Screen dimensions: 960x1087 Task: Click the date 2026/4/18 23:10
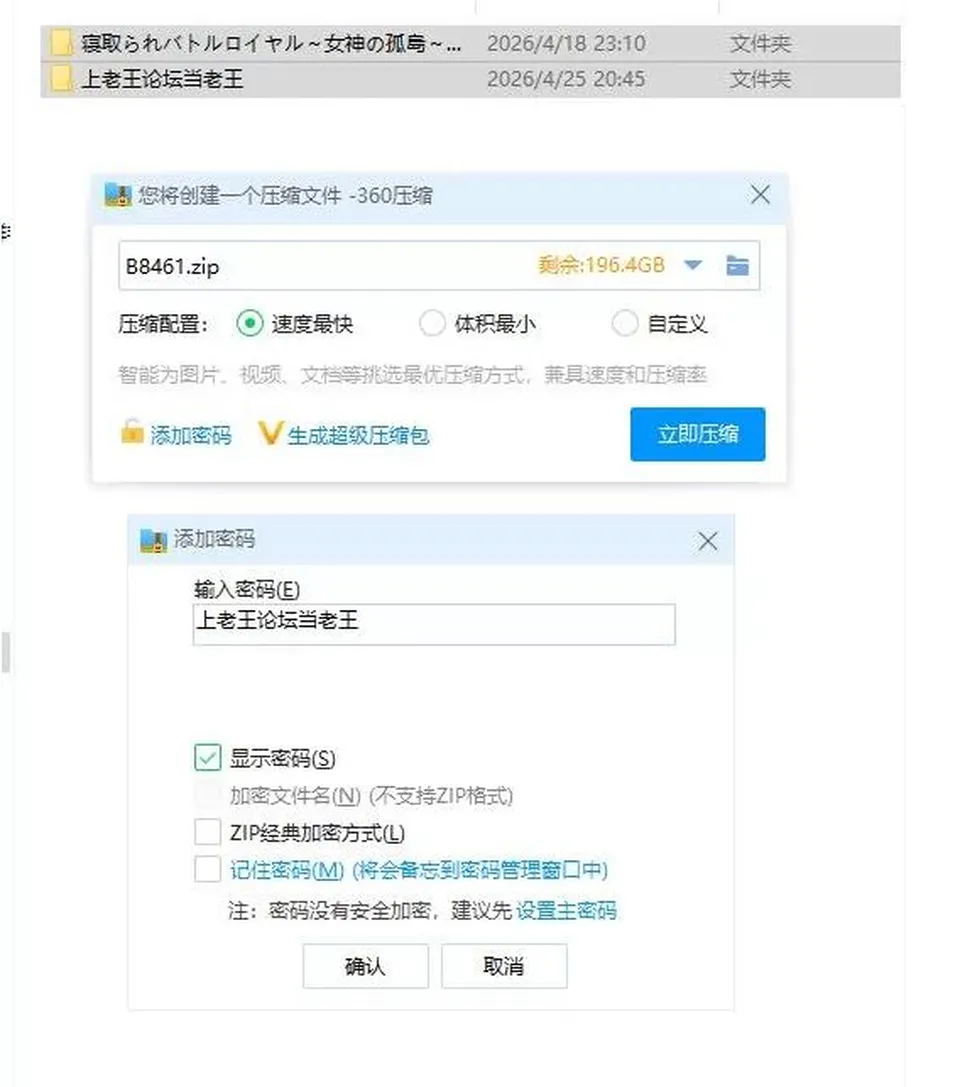(566, 44)
